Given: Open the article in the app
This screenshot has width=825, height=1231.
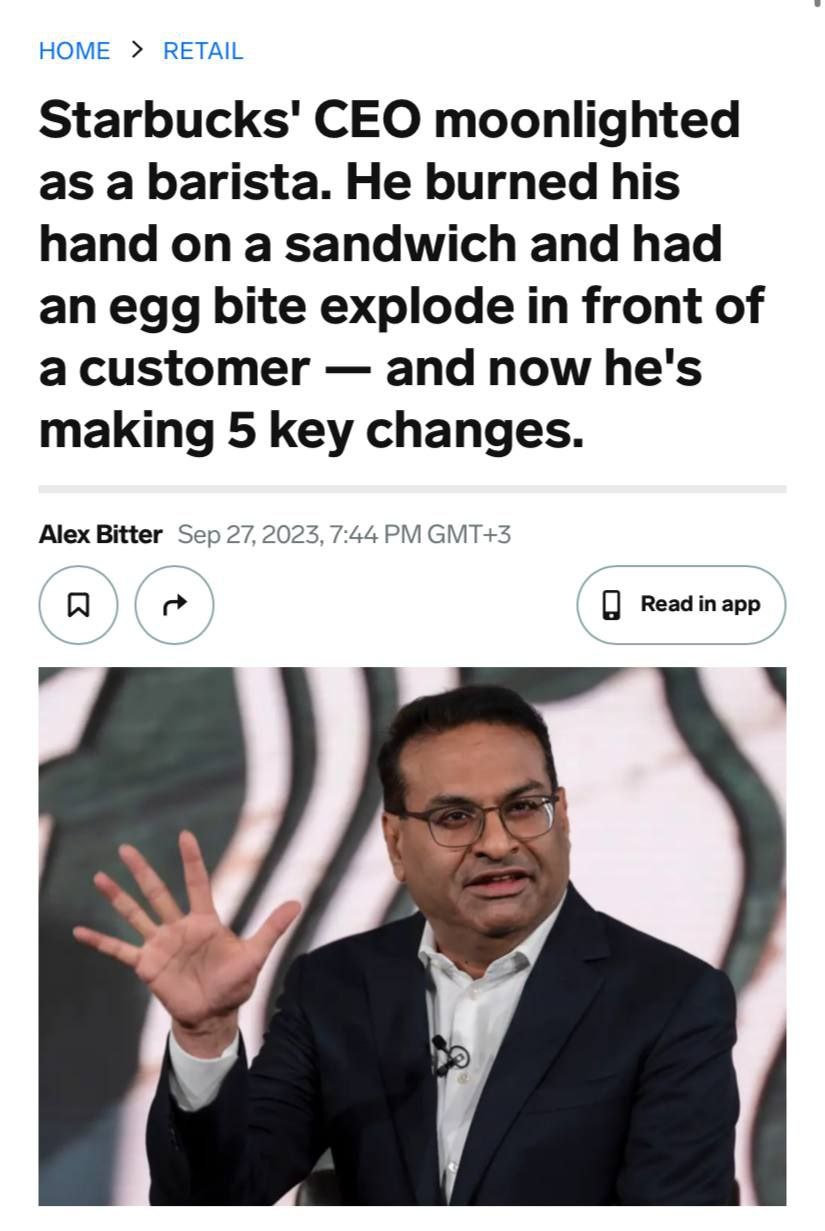Looking at the screenshot, I should (x=681, y=604).
